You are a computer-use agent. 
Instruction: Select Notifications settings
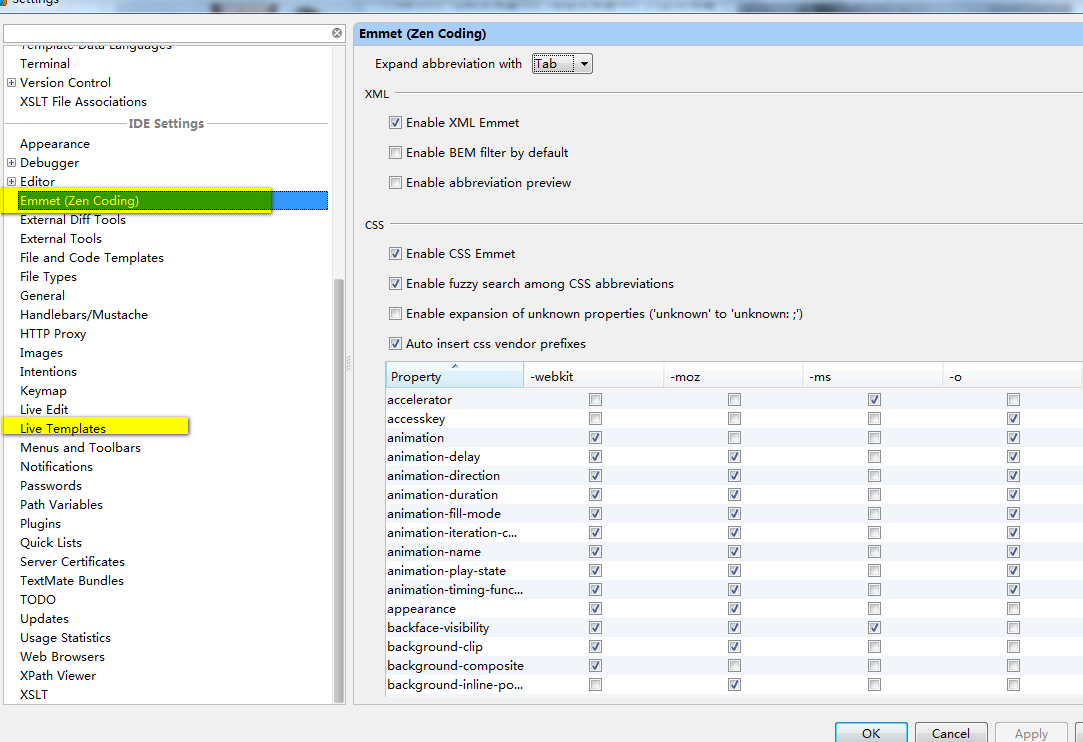point(56,466)
